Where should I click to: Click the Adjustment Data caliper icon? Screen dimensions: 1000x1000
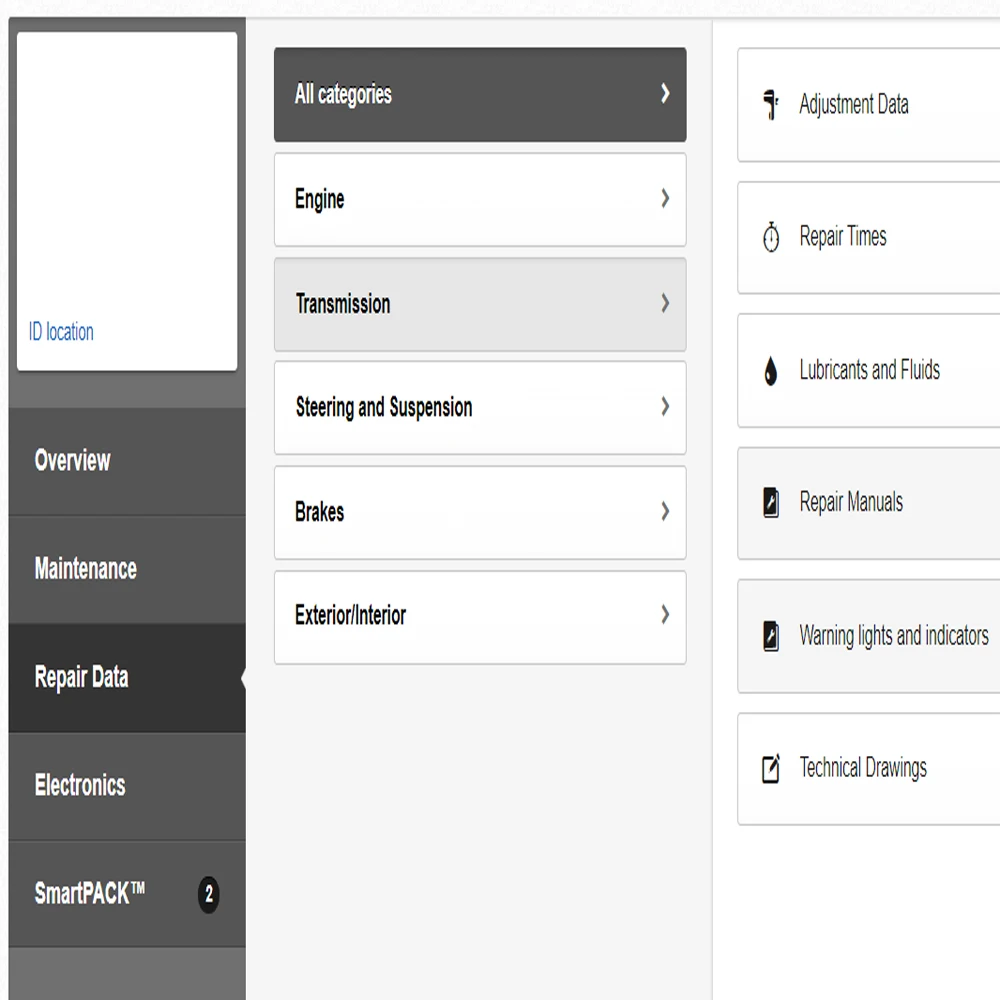coord(771,104)
